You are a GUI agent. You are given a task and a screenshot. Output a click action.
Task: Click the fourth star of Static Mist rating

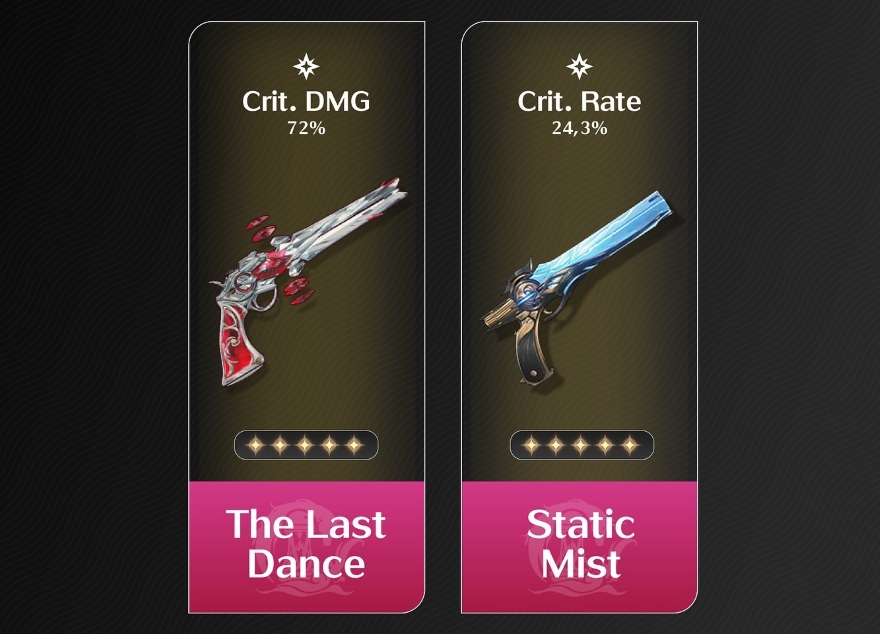click(x=605, y=445)
